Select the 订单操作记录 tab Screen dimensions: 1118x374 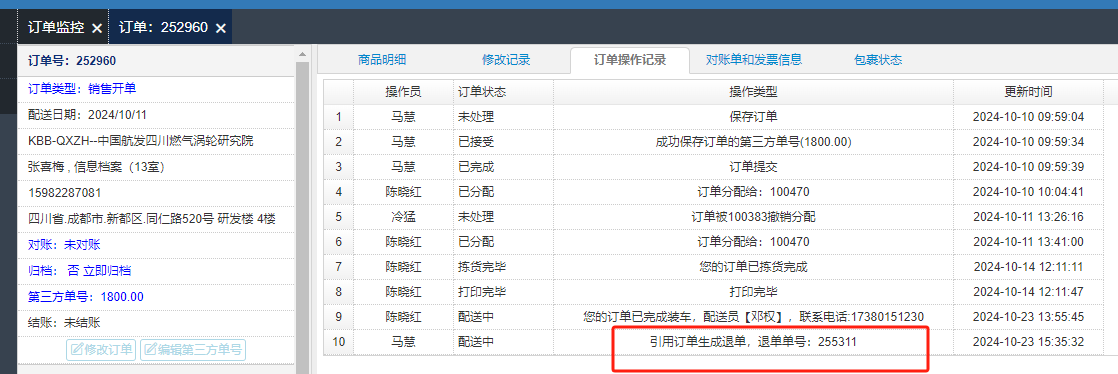click(x=630, y=60)
